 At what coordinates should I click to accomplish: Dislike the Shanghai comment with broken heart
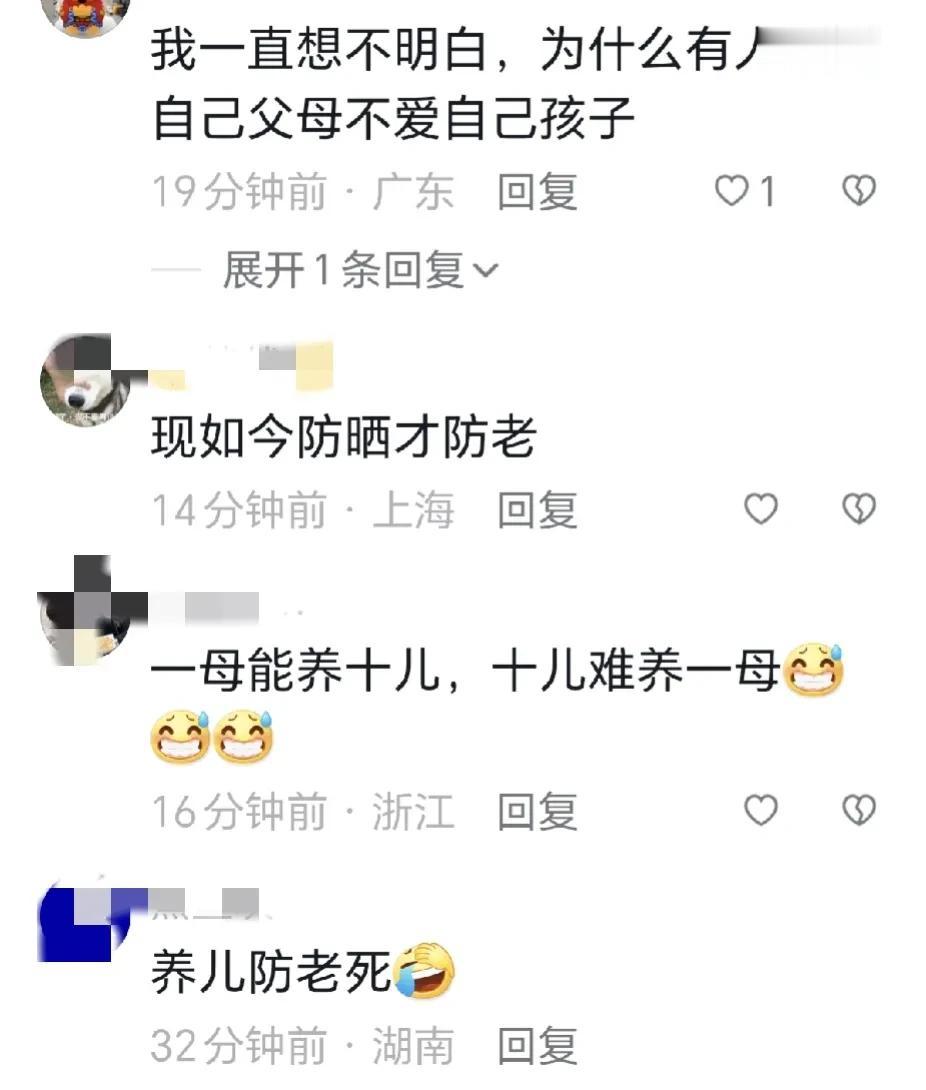tap(859, 509)
